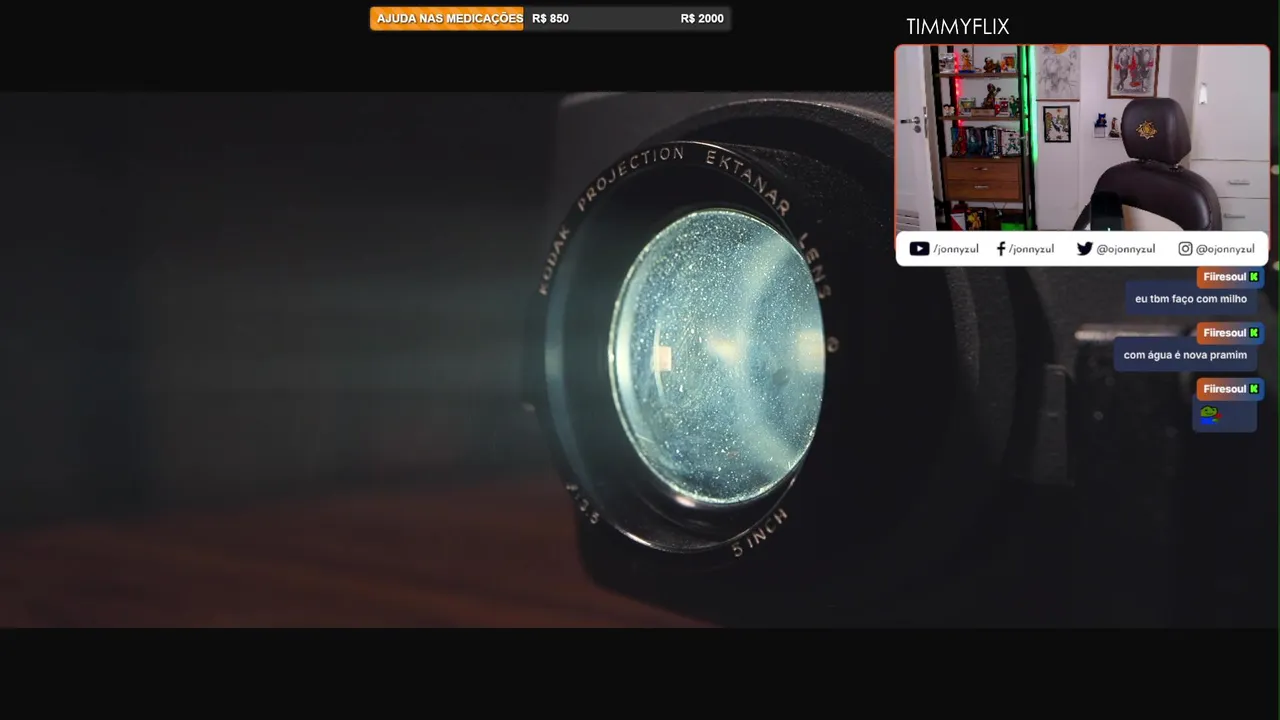Open the @ojonnyzul Instagram handle
1280x720 pixels.
[1225, 249]
